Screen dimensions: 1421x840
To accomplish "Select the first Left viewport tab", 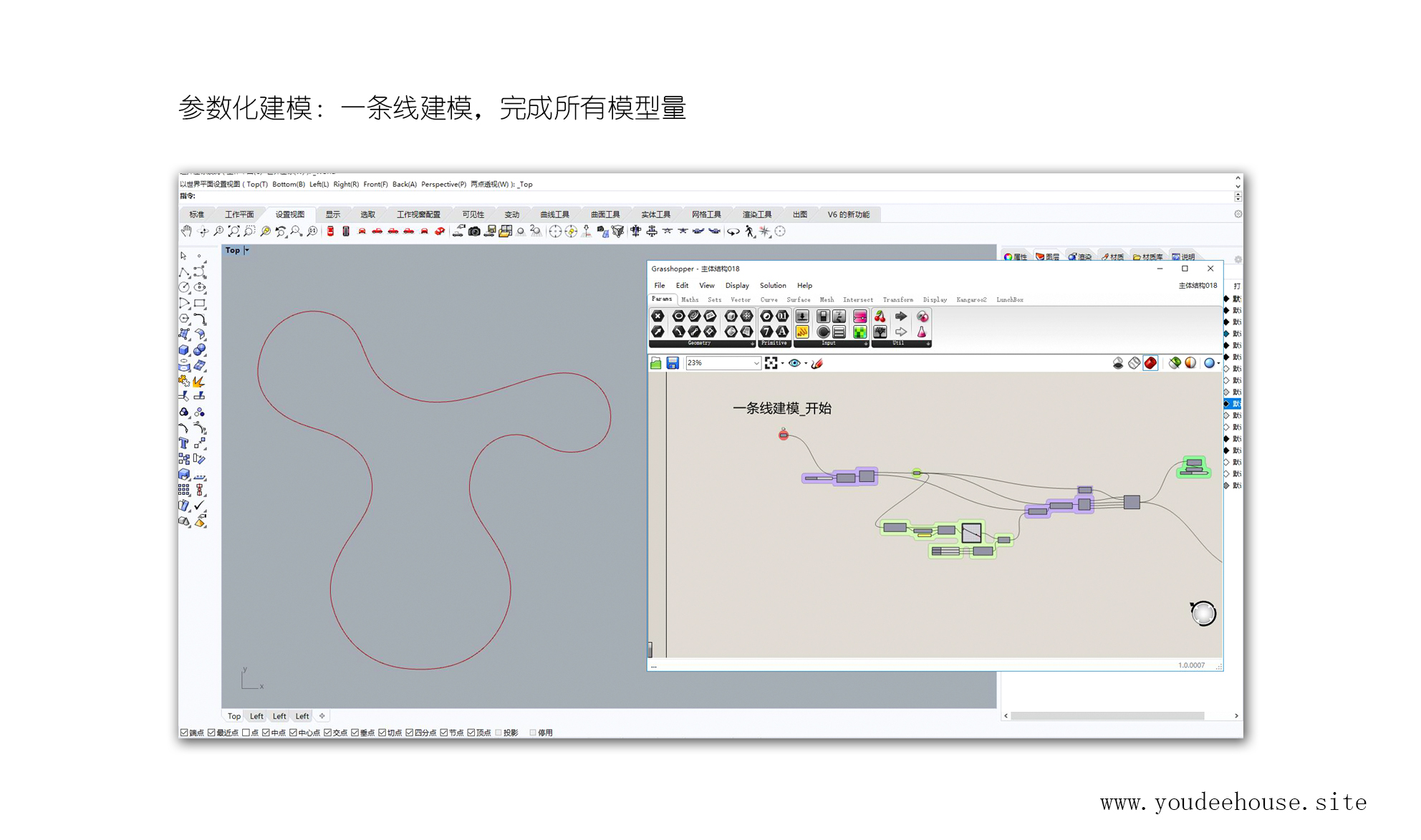I will pyautogui.click(x=256, y=715).
